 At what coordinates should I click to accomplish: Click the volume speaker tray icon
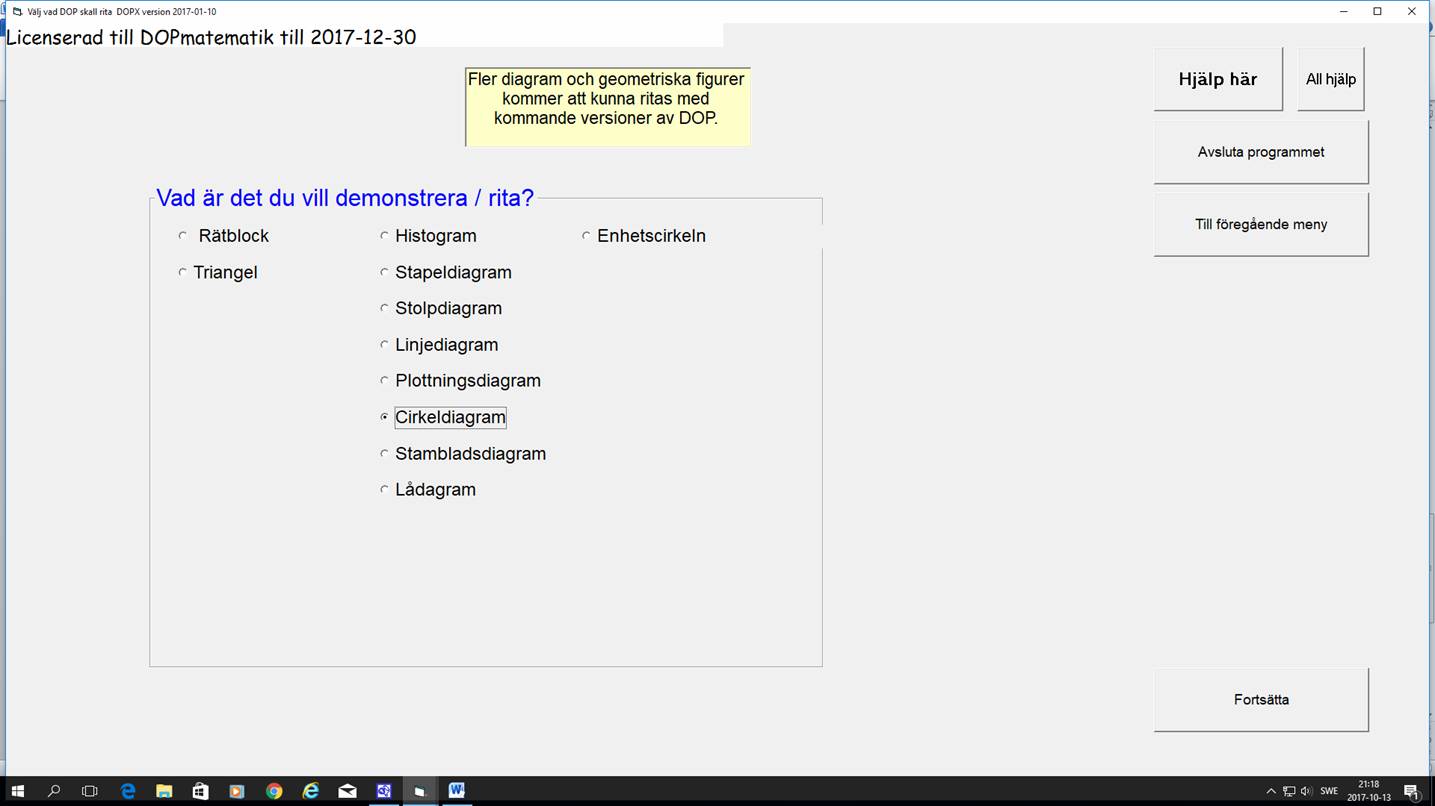(x=1306, y=791)
